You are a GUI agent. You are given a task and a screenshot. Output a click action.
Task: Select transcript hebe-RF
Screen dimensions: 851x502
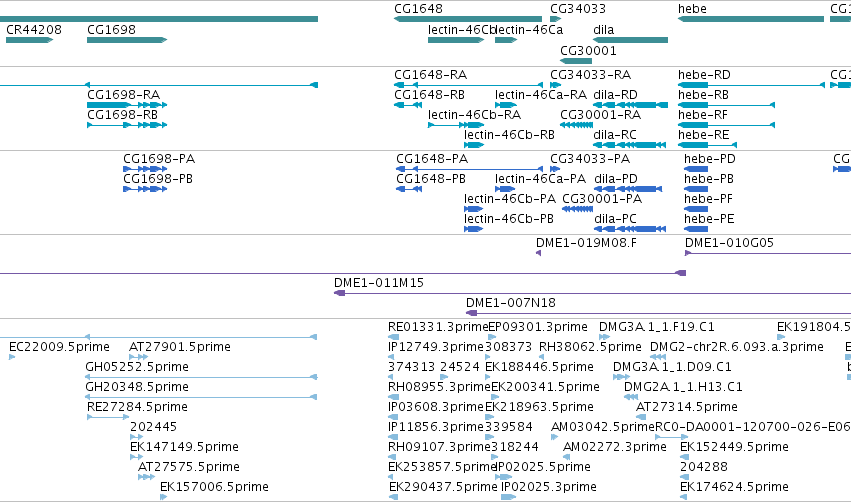click(726, 125)
